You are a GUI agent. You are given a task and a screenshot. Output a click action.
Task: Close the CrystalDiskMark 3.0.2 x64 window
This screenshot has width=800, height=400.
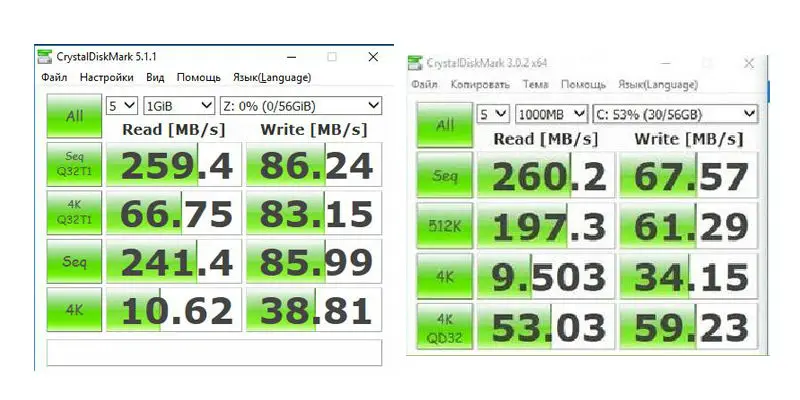point(748,63)
